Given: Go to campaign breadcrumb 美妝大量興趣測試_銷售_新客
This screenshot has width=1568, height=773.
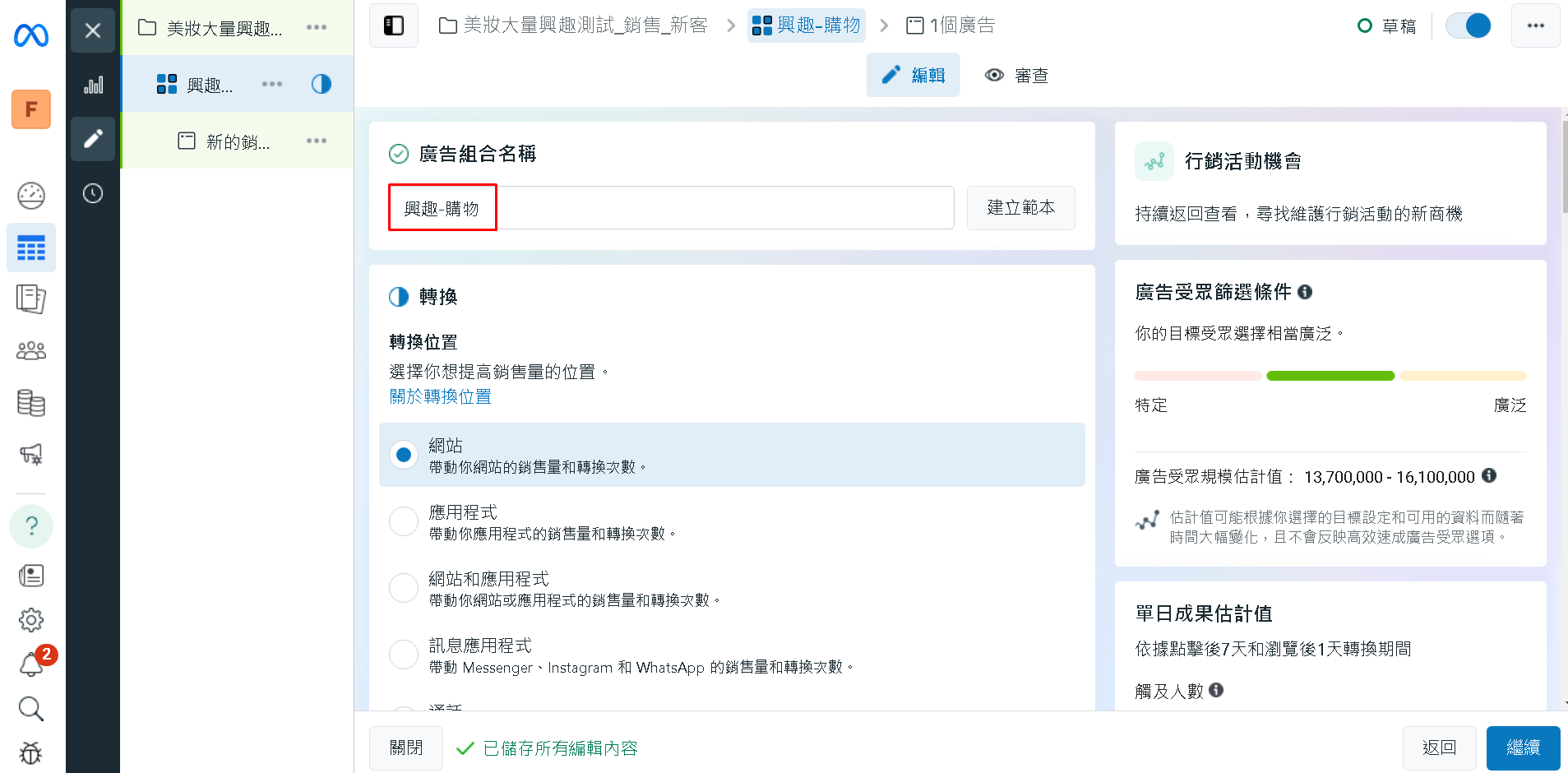Looking at the screenshot, I should (573, 25).
